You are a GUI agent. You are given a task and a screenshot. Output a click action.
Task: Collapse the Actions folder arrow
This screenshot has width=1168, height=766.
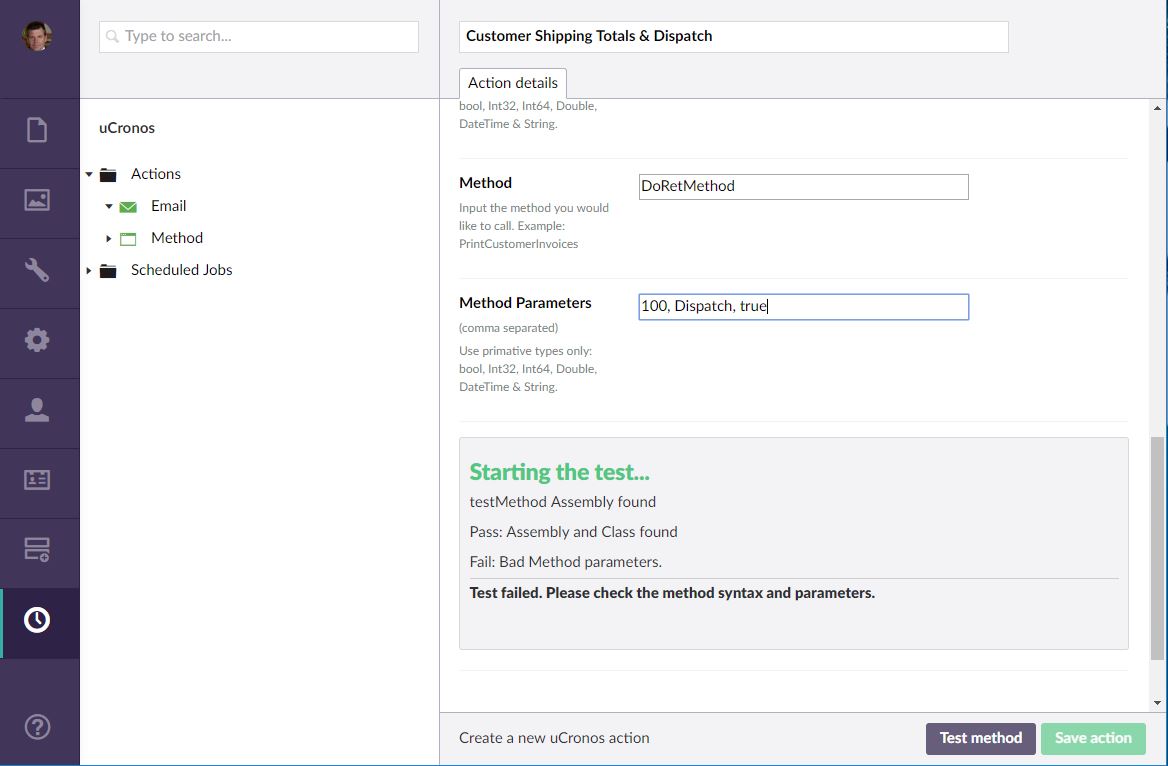[89, 174]
